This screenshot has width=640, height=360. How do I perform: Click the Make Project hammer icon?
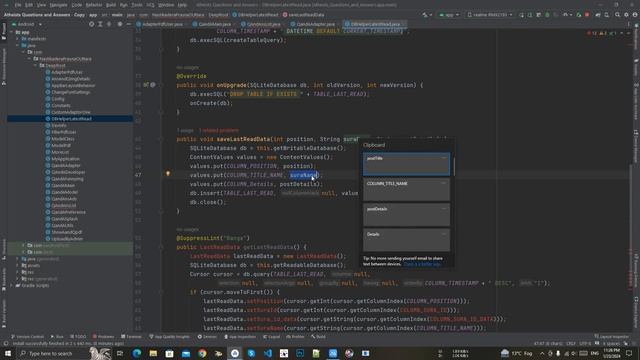click(x=426, y=15)
